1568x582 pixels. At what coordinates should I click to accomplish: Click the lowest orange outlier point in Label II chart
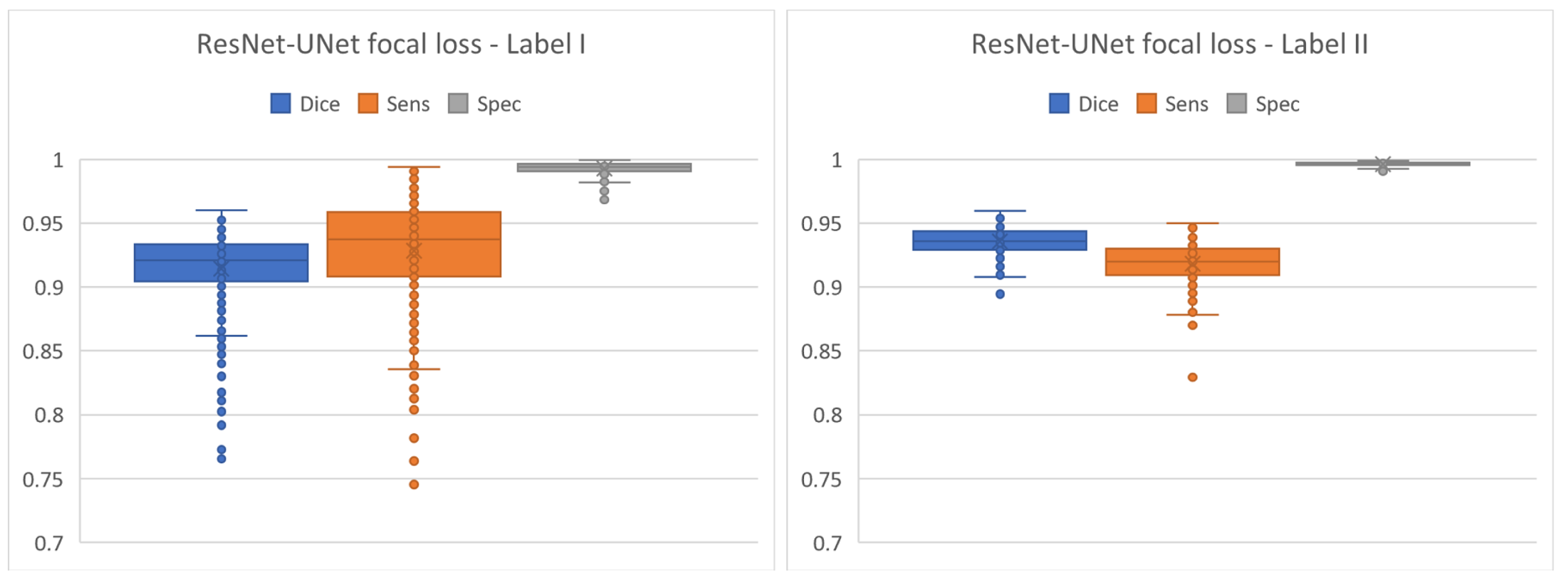(1192, 377)
